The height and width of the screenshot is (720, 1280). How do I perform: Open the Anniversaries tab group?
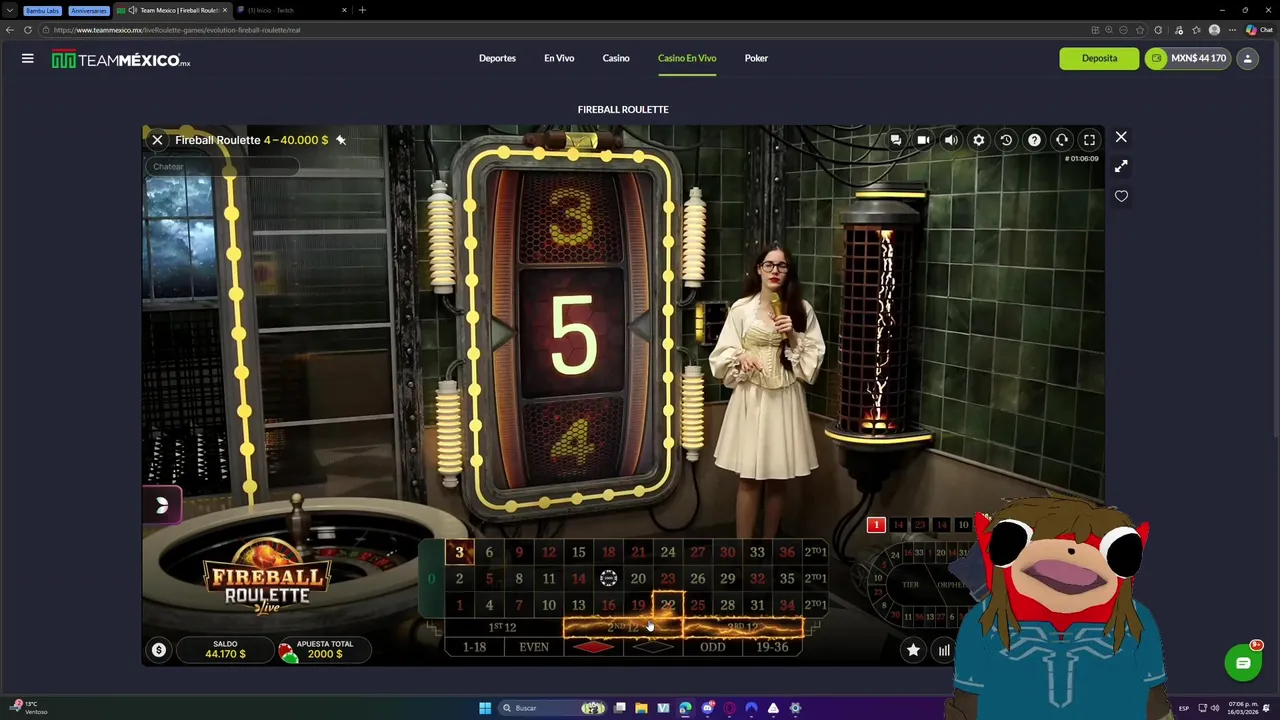click(x=88, y=10)
